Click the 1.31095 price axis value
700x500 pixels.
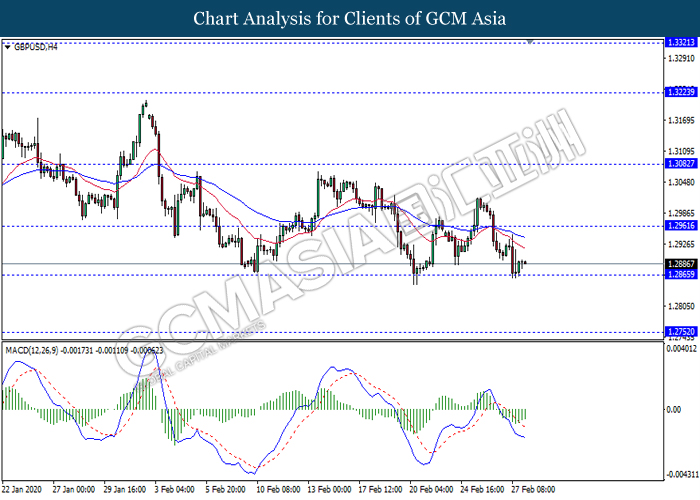(x=682, y=151)
